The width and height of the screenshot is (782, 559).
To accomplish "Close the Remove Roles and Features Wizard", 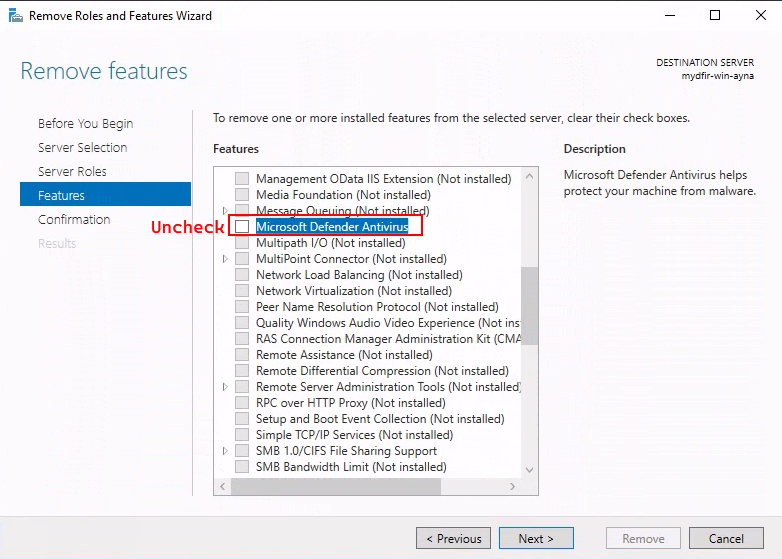I will [x=761, y=15].
